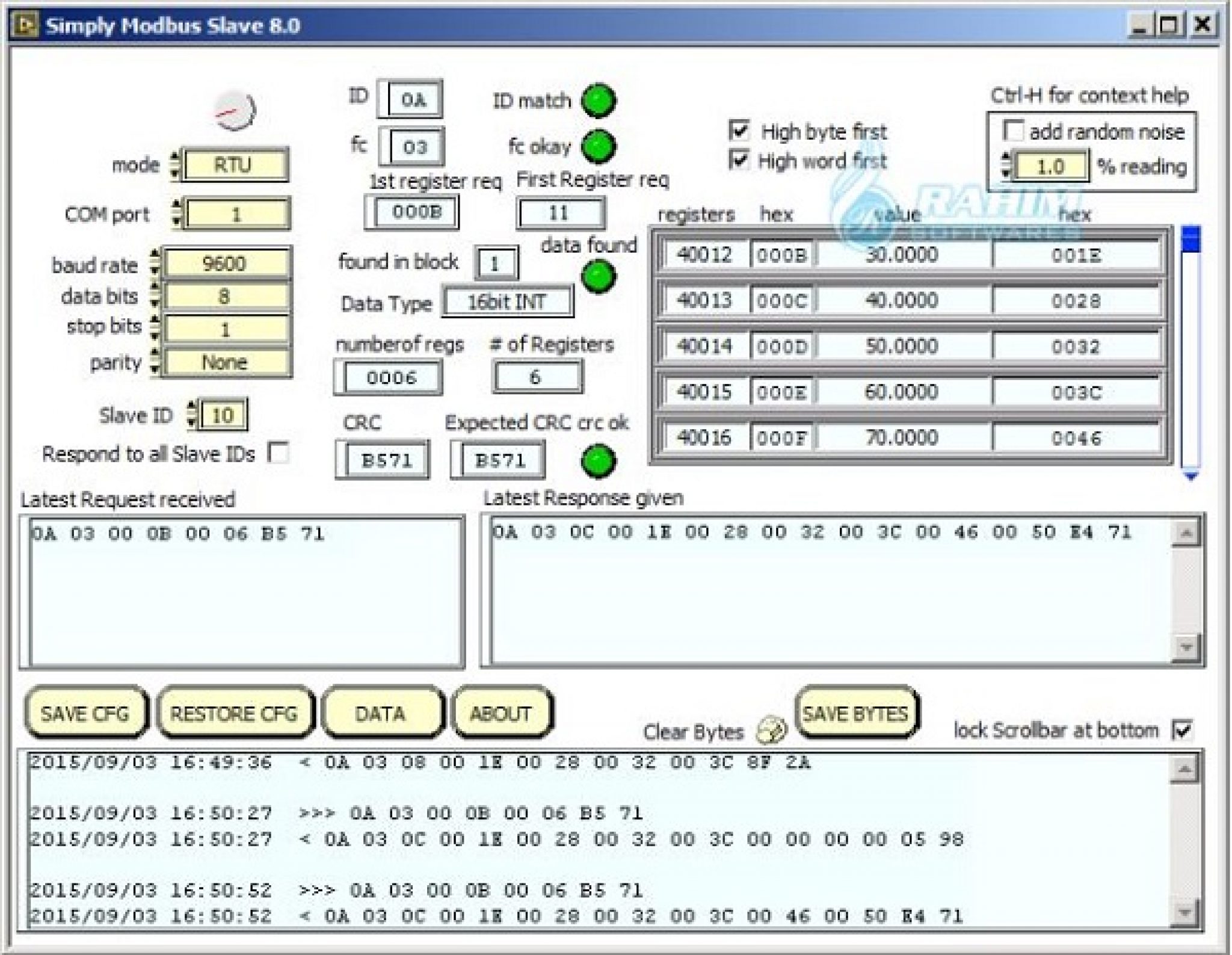Viewport: 1232px width, 955px height.
Task: Click the SAVE BYTES button
Action: pyautogui.click(x=856, y=713)
